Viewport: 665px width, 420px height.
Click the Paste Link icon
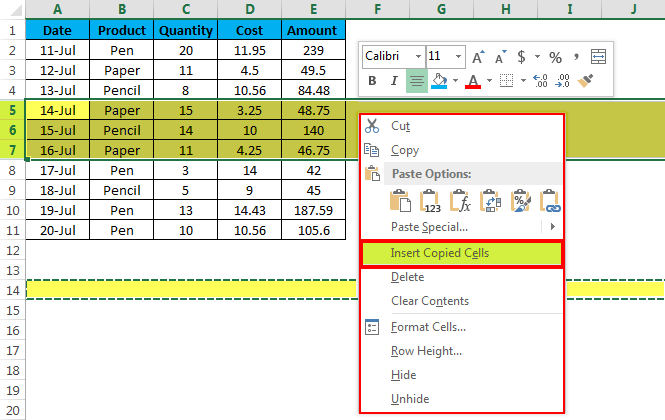pyautogui.click(x=549, y=201)
